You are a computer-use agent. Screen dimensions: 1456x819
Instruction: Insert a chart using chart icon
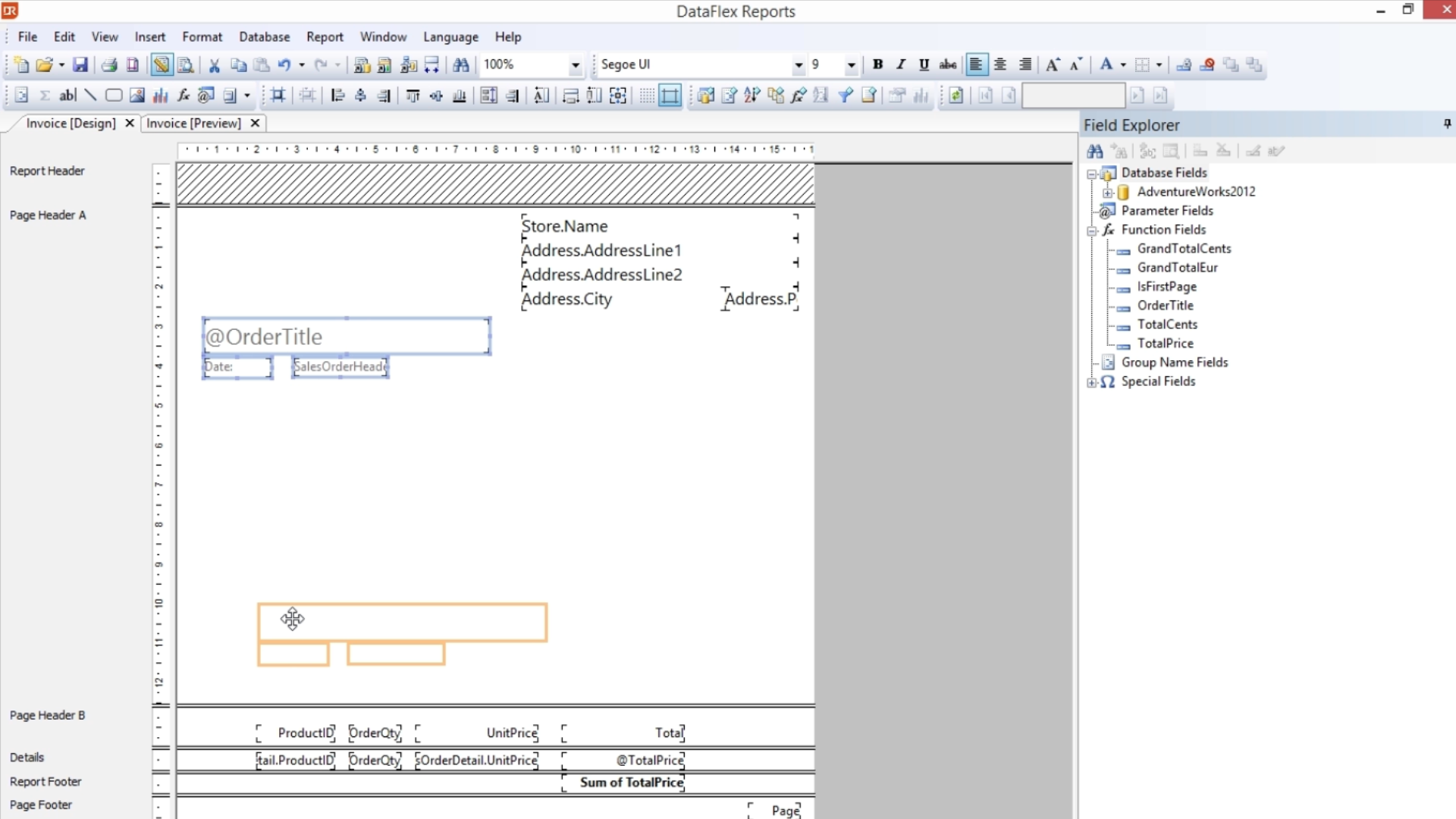click(160, 96)
